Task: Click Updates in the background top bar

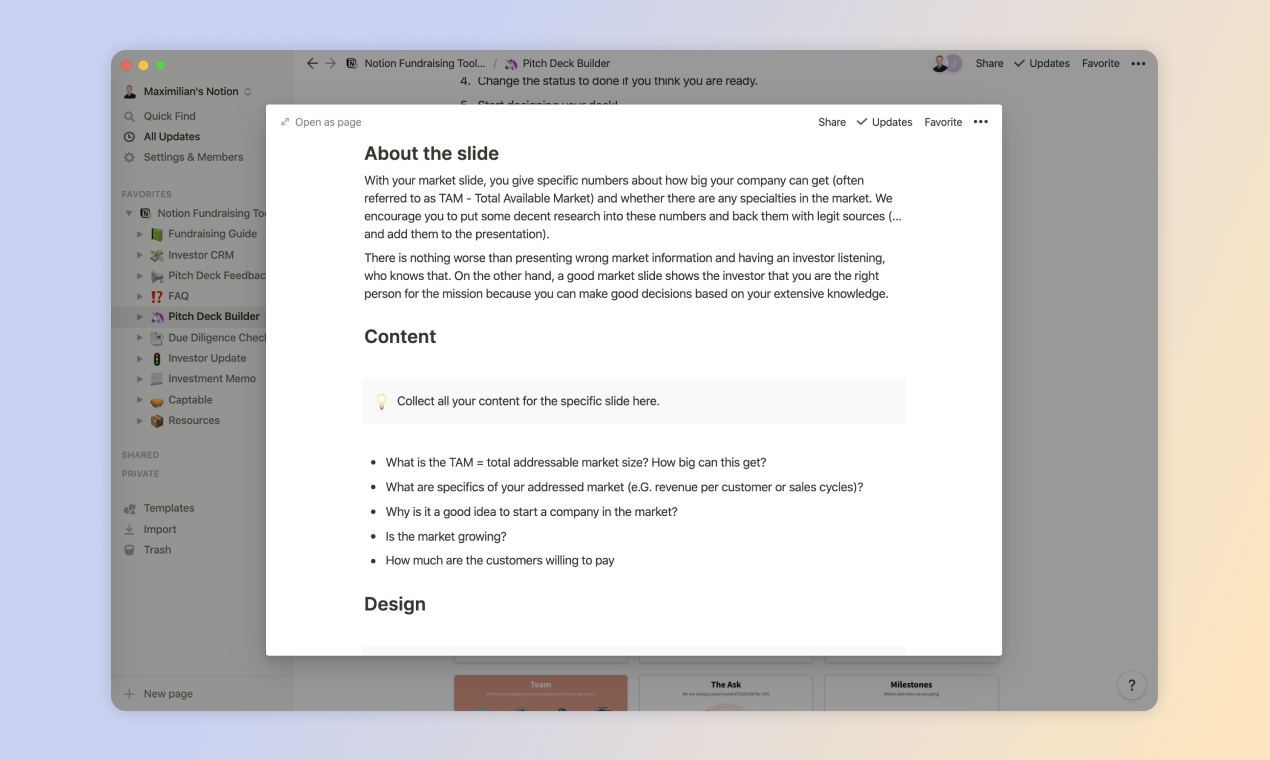Action: coord(1042,63)
